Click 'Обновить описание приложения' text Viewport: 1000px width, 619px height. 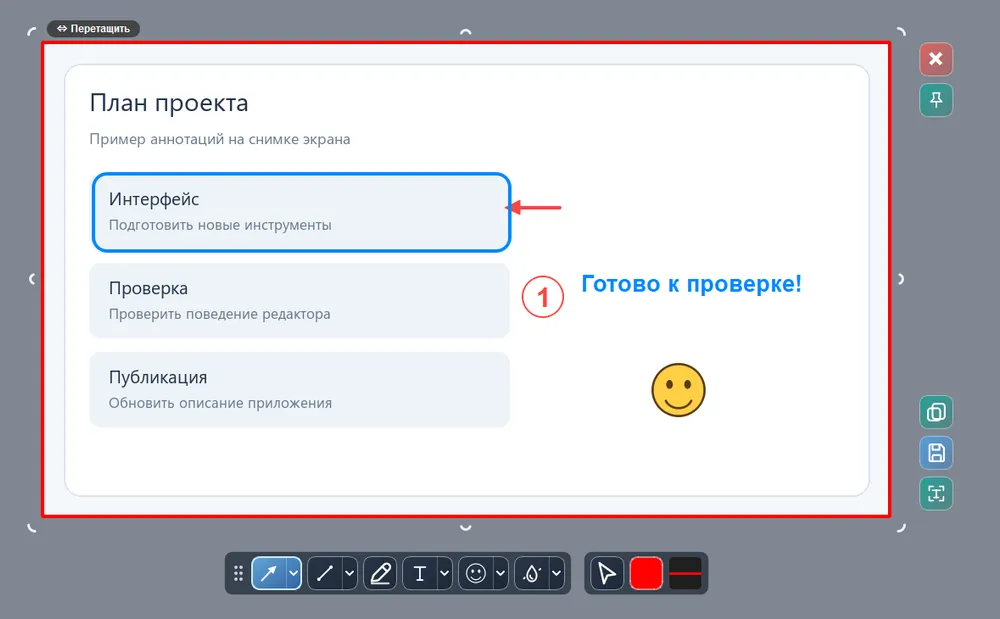[220, 403]
